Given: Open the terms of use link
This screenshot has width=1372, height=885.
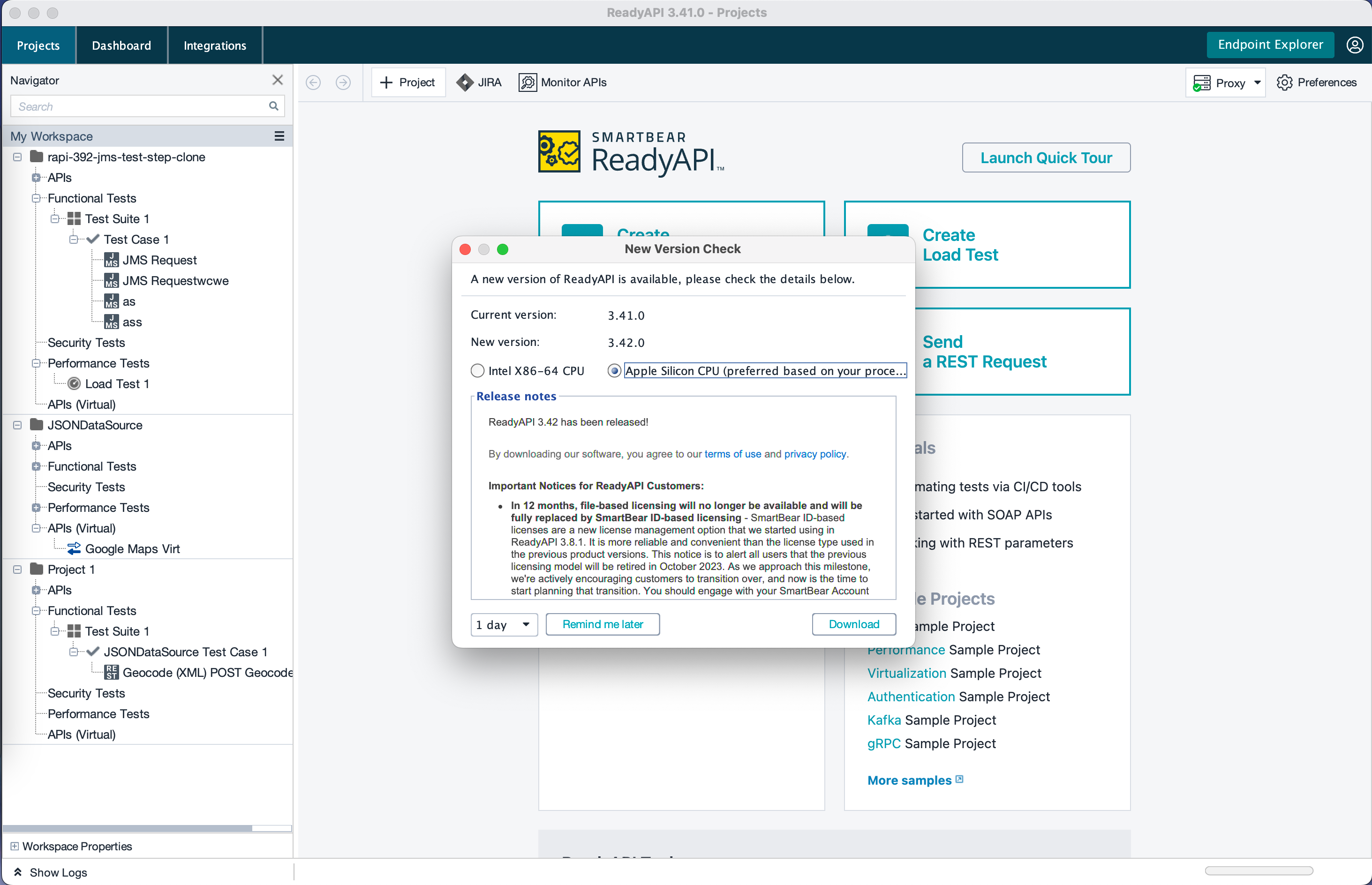Looking at the screenshot, I should [x=732, y=454].
